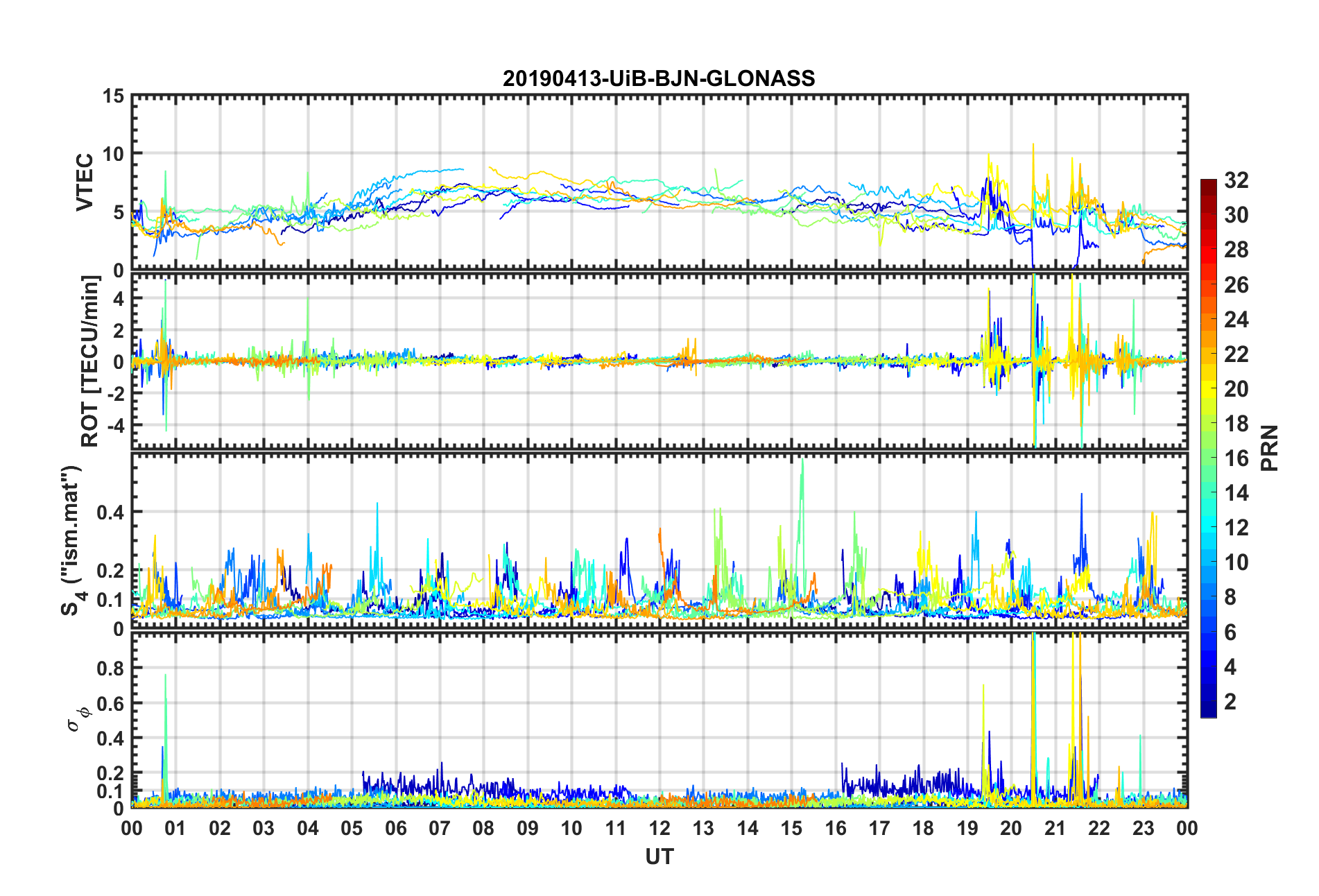Click the VTEC y-axis label
Screen dimensions: 1319x896
pos(85,182)
